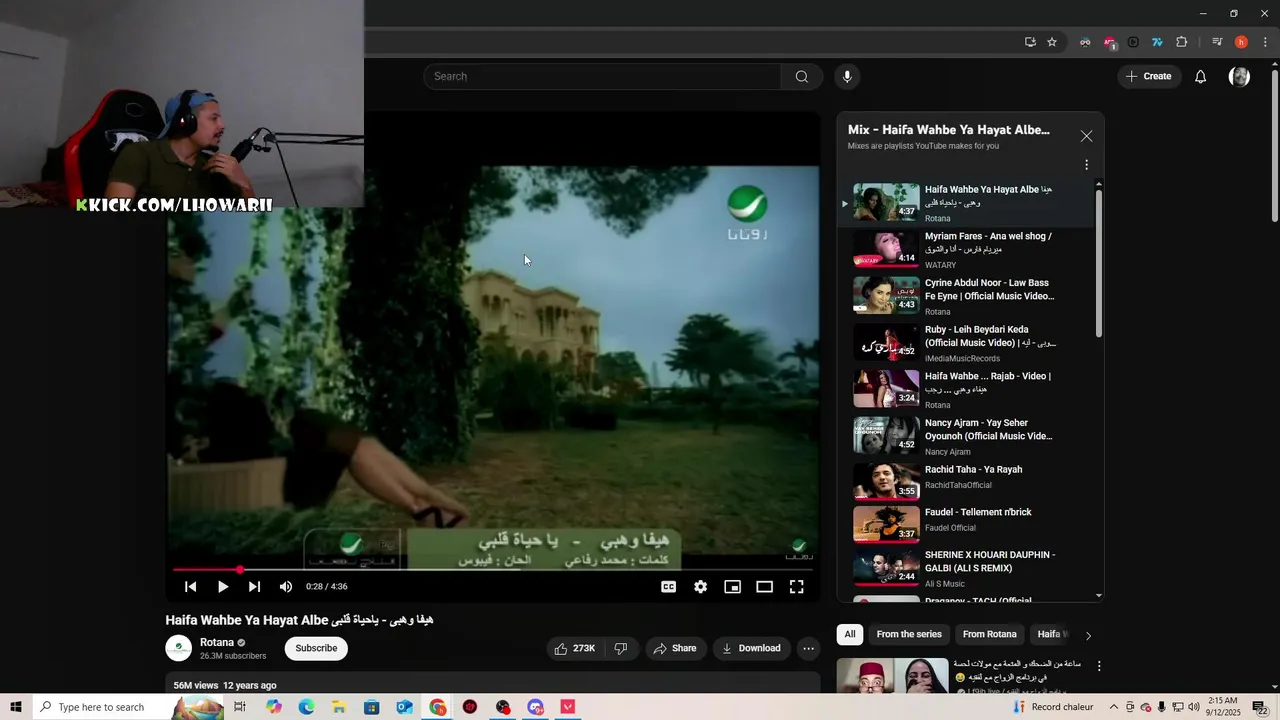Open the red extension with badge 1
1280x720 pixels.
coord(1109,43)
